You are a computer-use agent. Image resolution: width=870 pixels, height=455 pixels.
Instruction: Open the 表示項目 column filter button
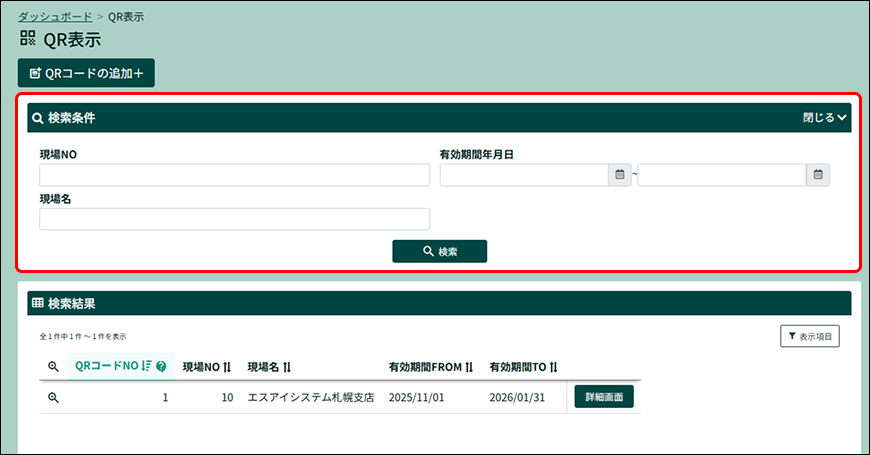point(810,336)
